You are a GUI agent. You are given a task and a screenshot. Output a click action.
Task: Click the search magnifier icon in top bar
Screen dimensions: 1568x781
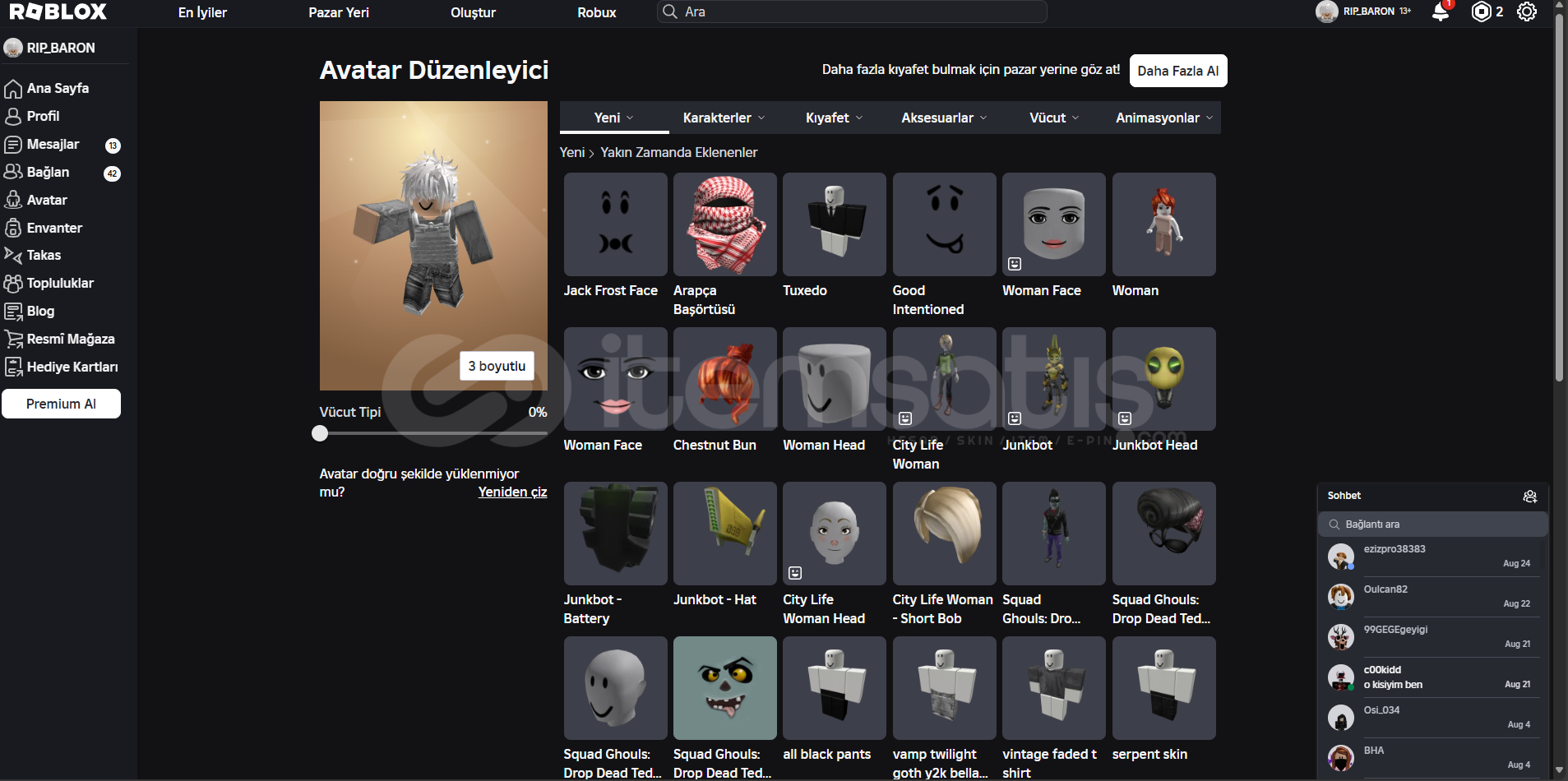tap(670, 12)
